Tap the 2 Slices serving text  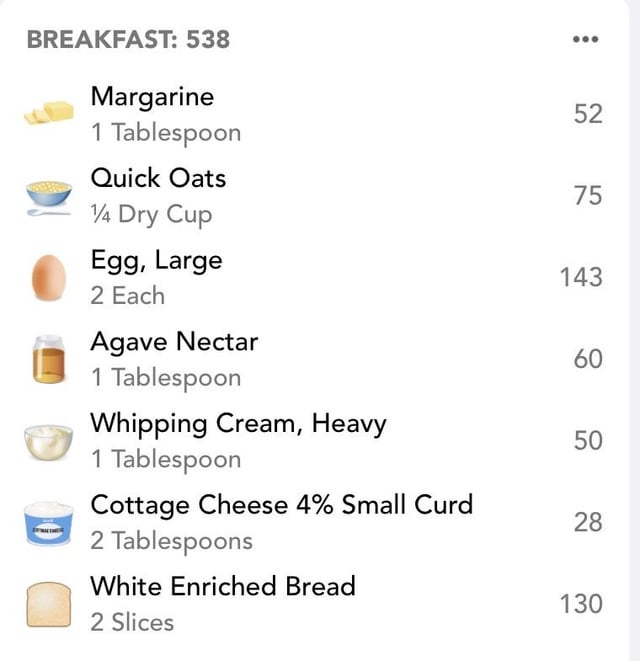click(x=132, y=622)
